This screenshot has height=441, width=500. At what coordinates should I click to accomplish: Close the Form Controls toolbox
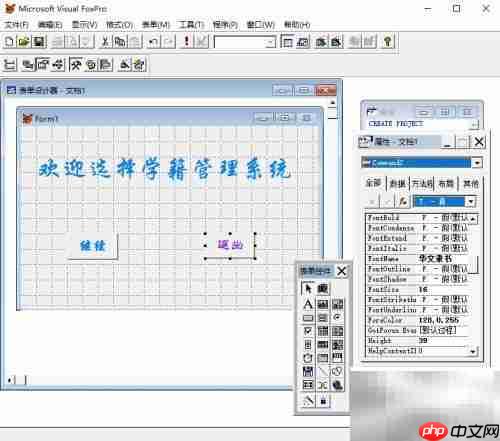(x=341, y=271)
